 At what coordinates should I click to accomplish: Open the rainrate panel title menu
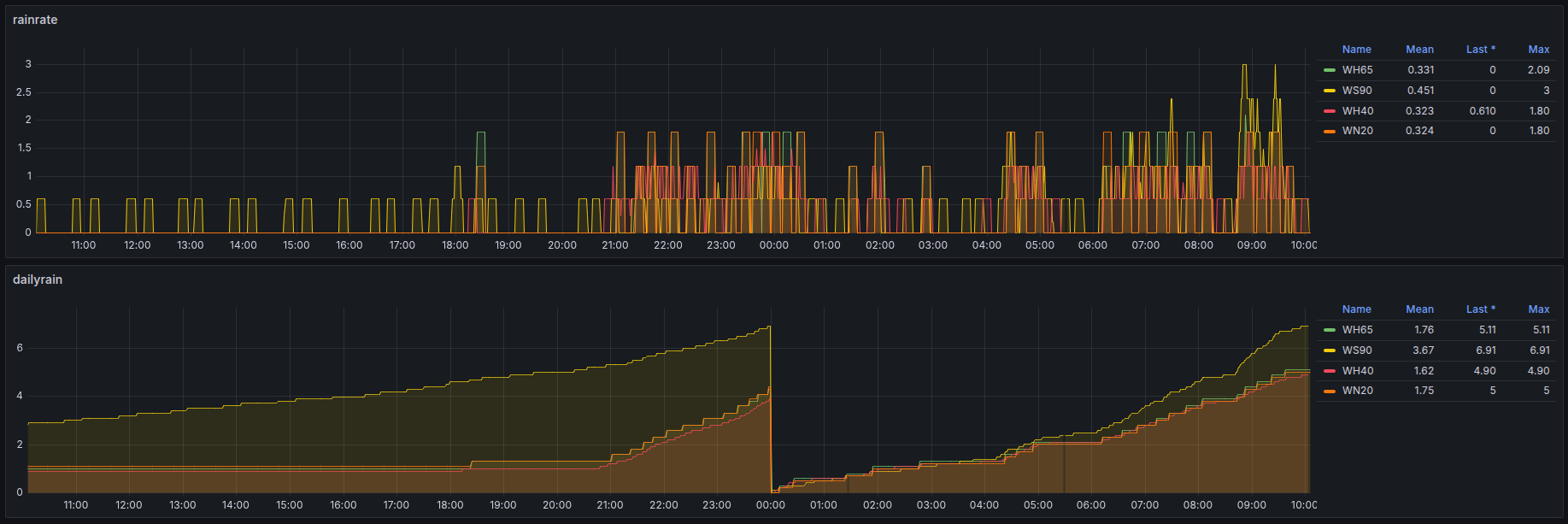(x=35, y=20)
